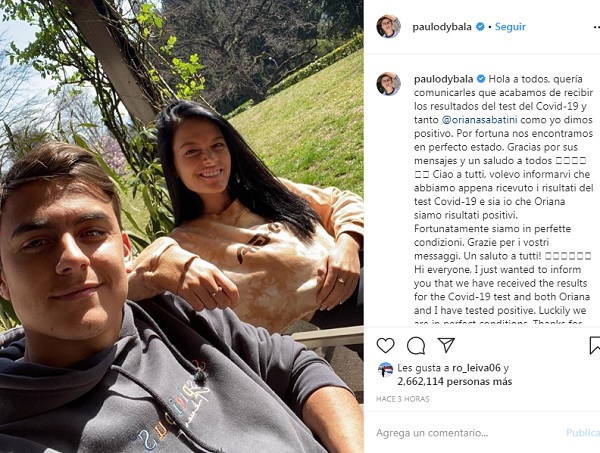Open the @orianasabatini mention link
Viewport: 600px width, 453px height.
479,120
